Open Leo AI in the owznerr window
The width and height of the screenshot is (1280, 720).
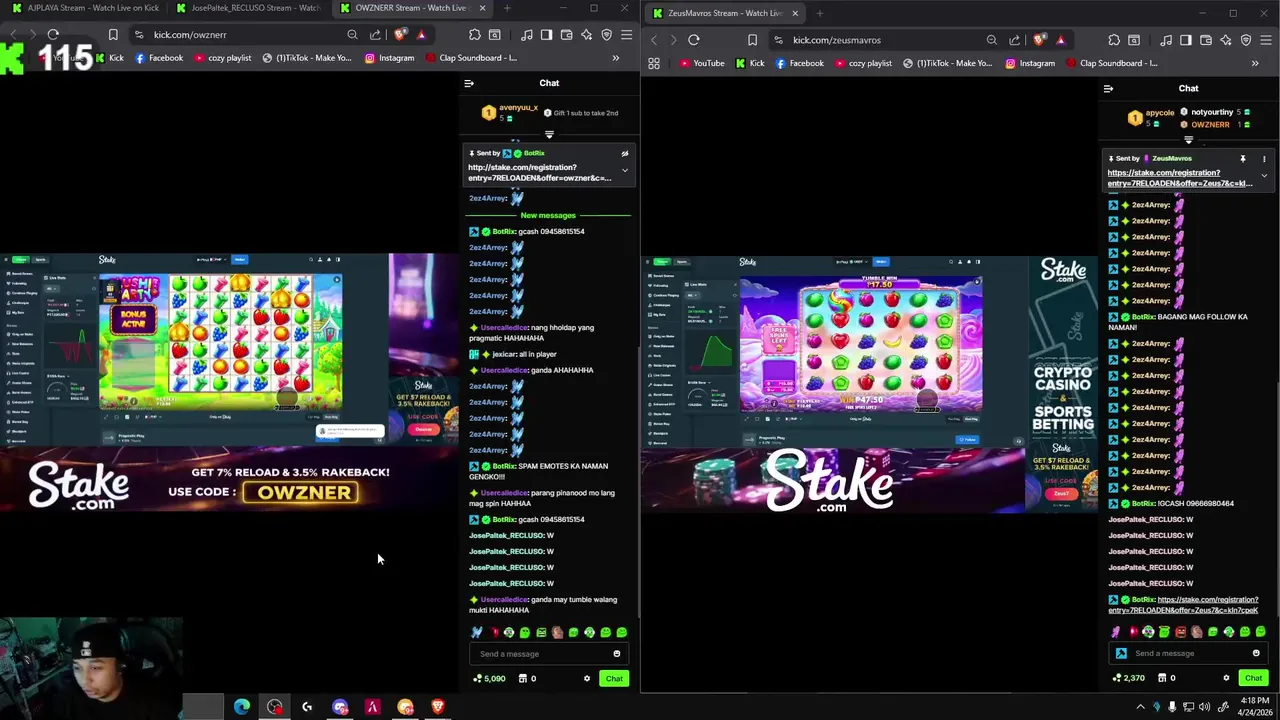tap(586, 35)
